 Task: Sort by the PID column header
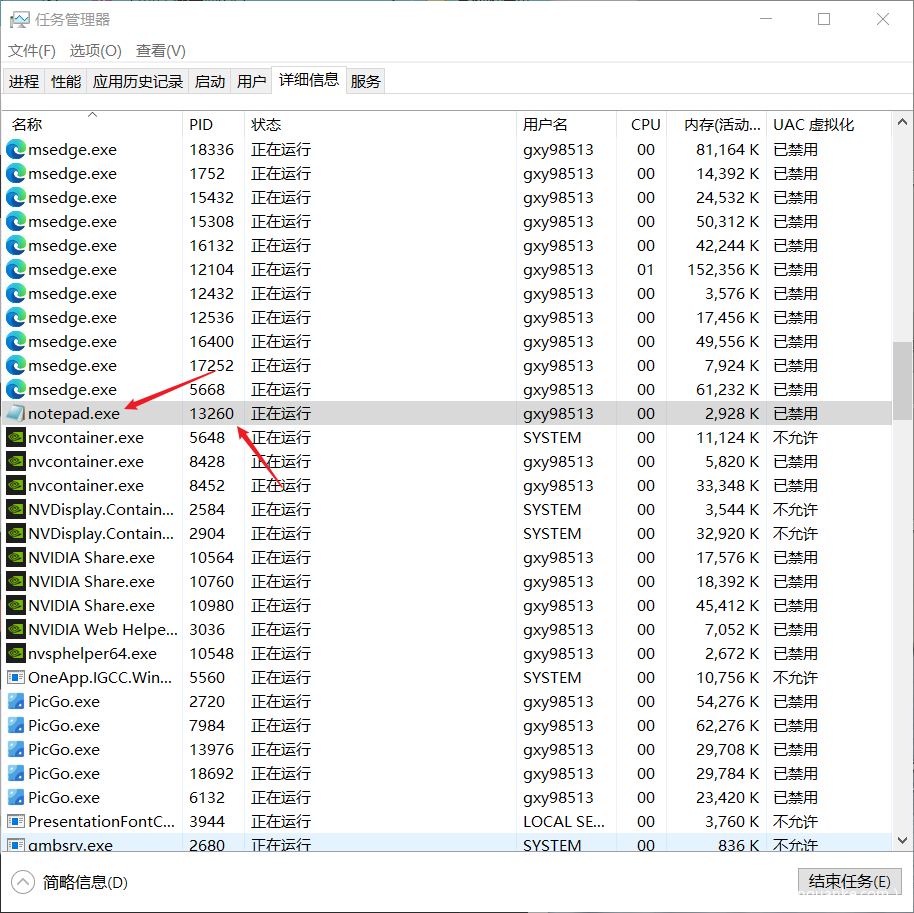213,124
